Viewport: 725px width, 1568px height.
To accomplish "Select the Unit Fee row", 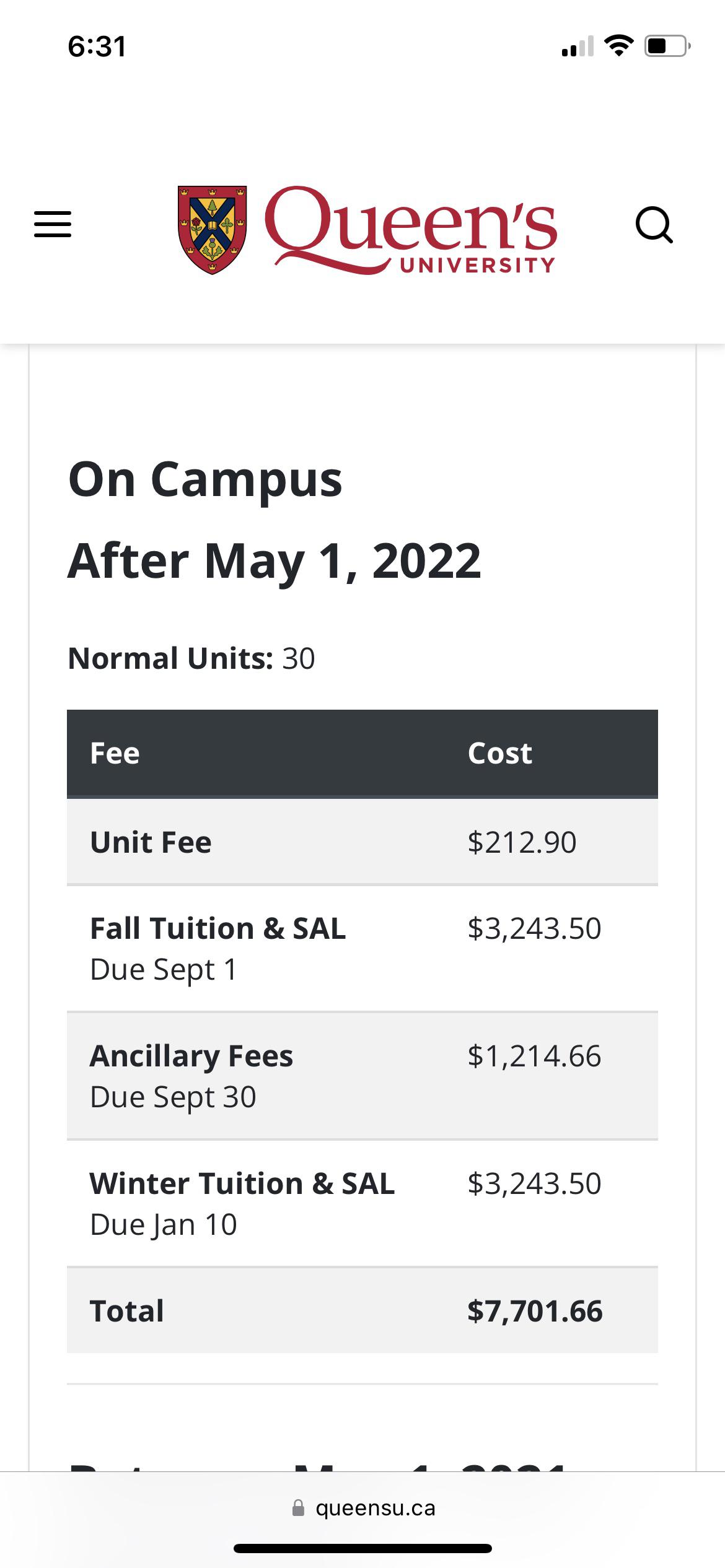I will [x=361, y=841].
